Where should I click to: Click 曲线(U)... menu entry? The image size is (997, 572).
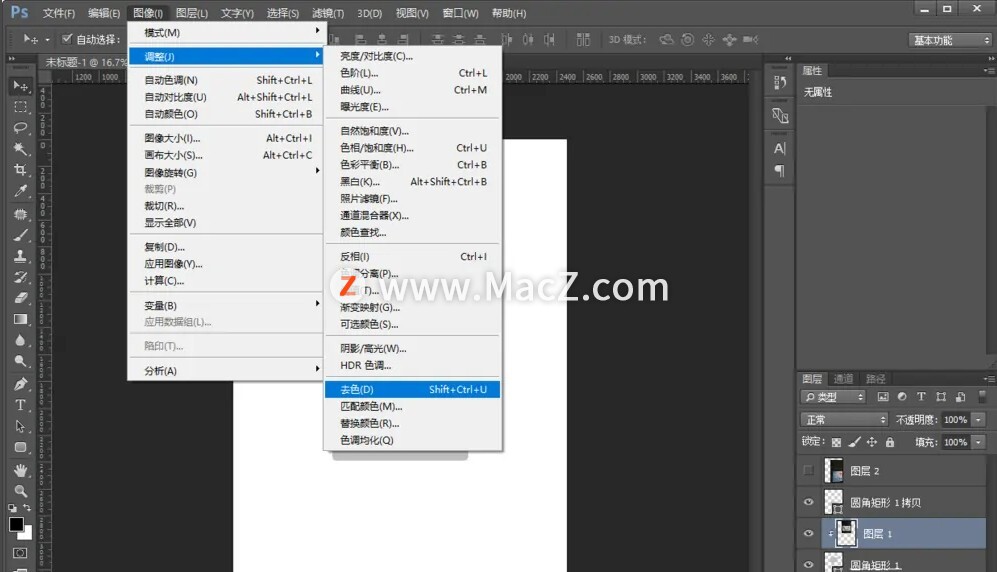(x=360, y=90)
